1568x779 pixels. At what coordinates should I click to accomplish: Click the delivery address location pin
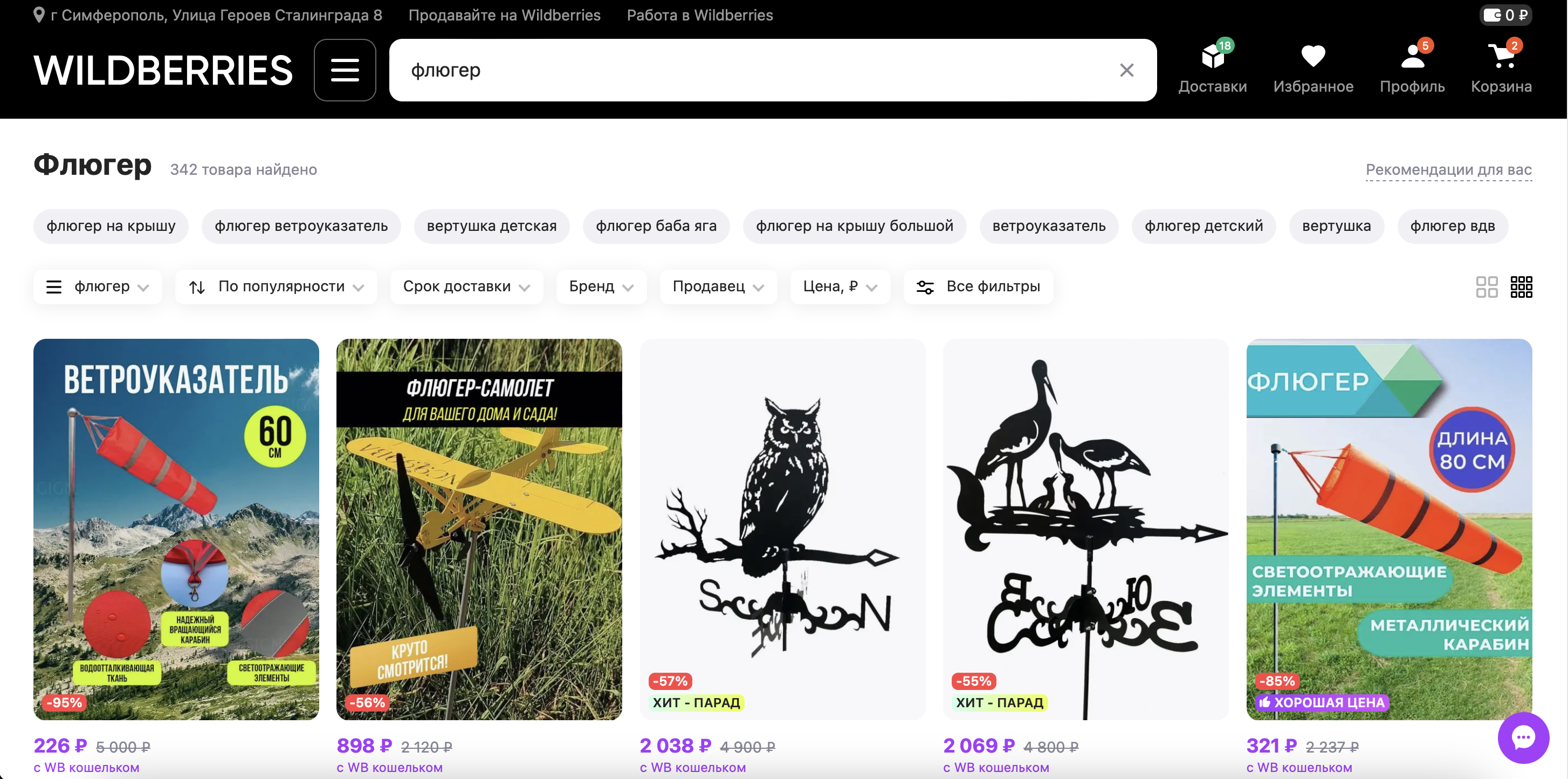[39, 15]
